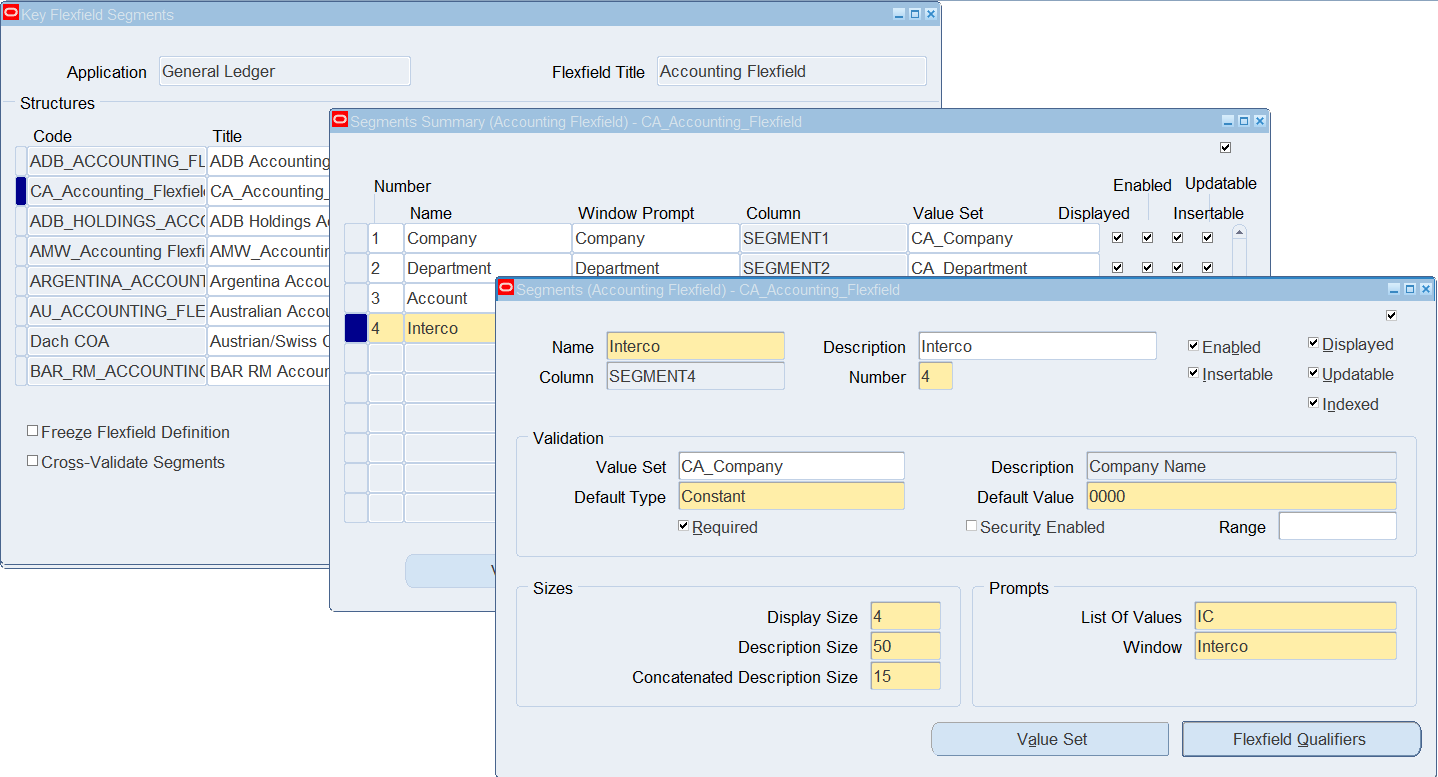The width and height of the screenshot is (1438, 777).
Task: Click Oracle icon in front Segments window title
Action: (x=506, y=289)
